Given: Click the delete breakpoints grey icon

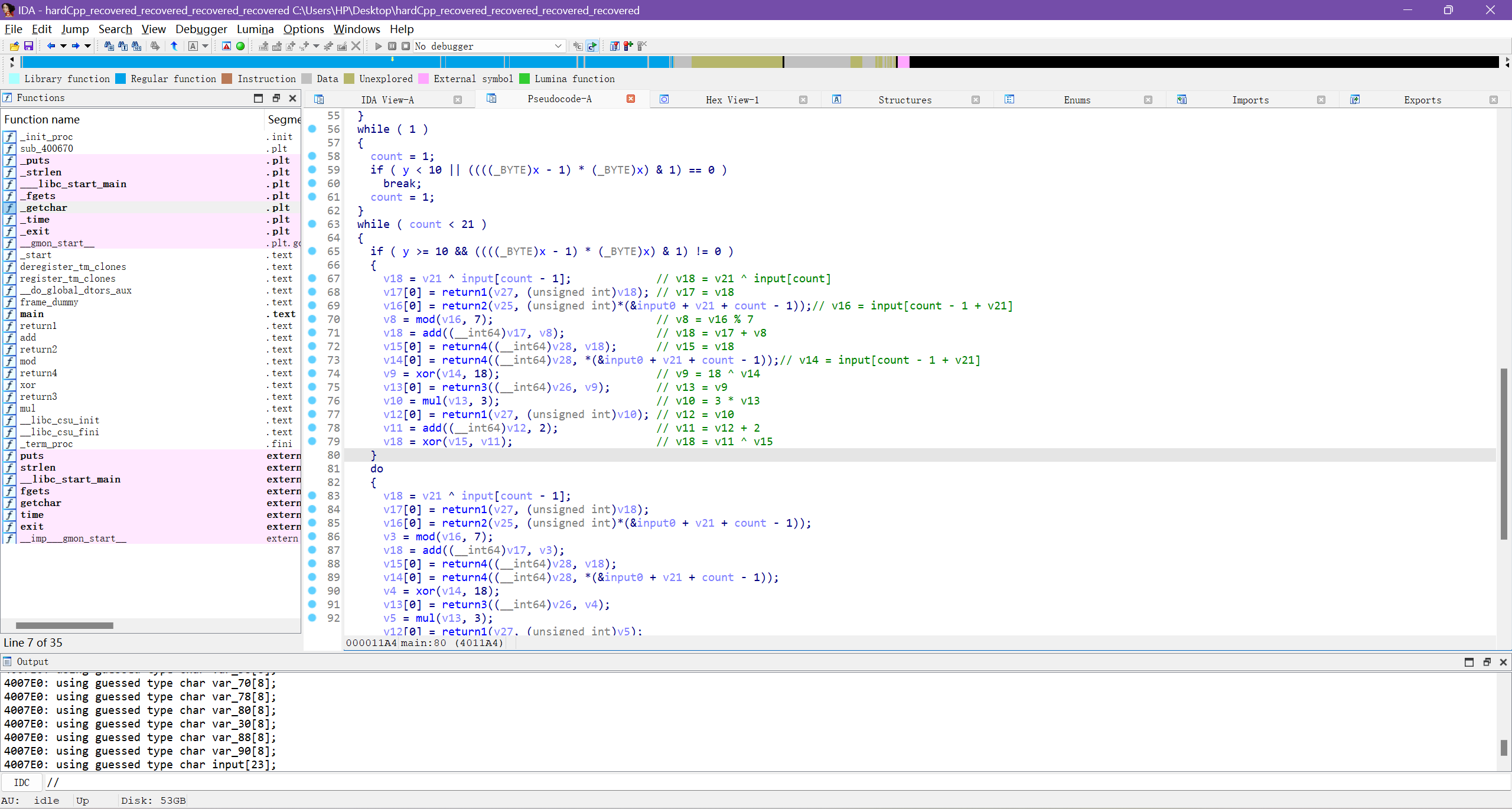Looking at the screenshot, I should pyautogui.click(x=642, y=46).
